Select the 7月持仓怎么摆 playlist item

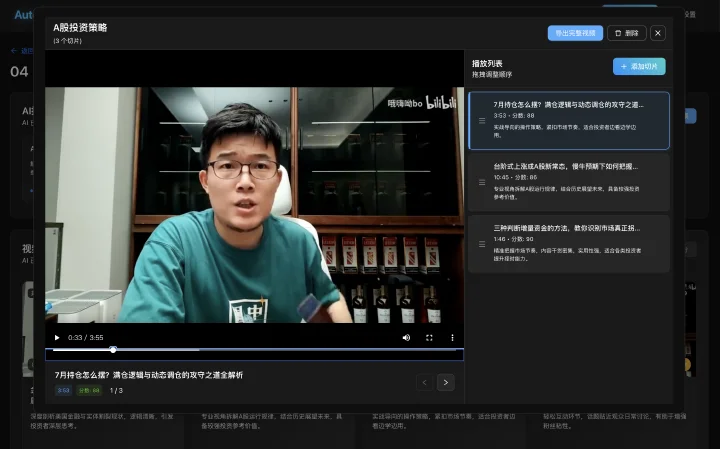[x=568, y=121]
